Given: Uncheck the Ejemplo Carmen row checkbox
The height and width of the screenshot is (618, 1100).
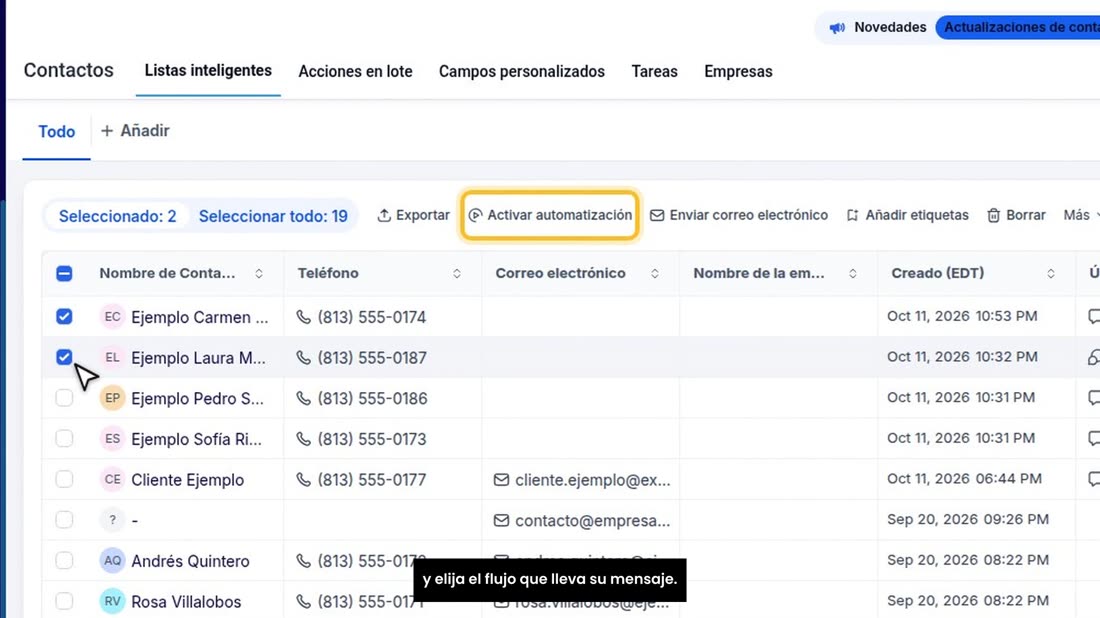Looking at the screenshot, I should pyautogui.click(x=64, y=317).
